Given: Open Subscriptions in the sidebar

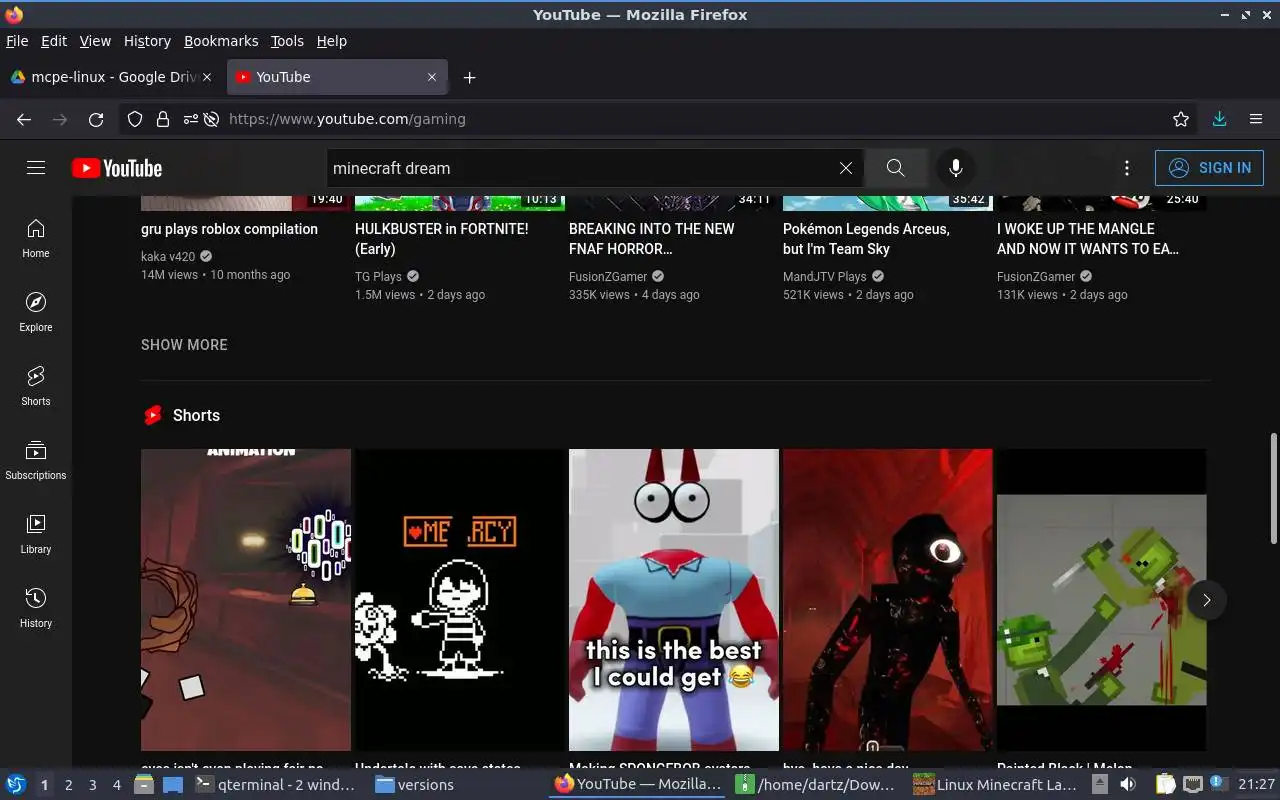Looking at the screenshot, I should pos(36,460).
